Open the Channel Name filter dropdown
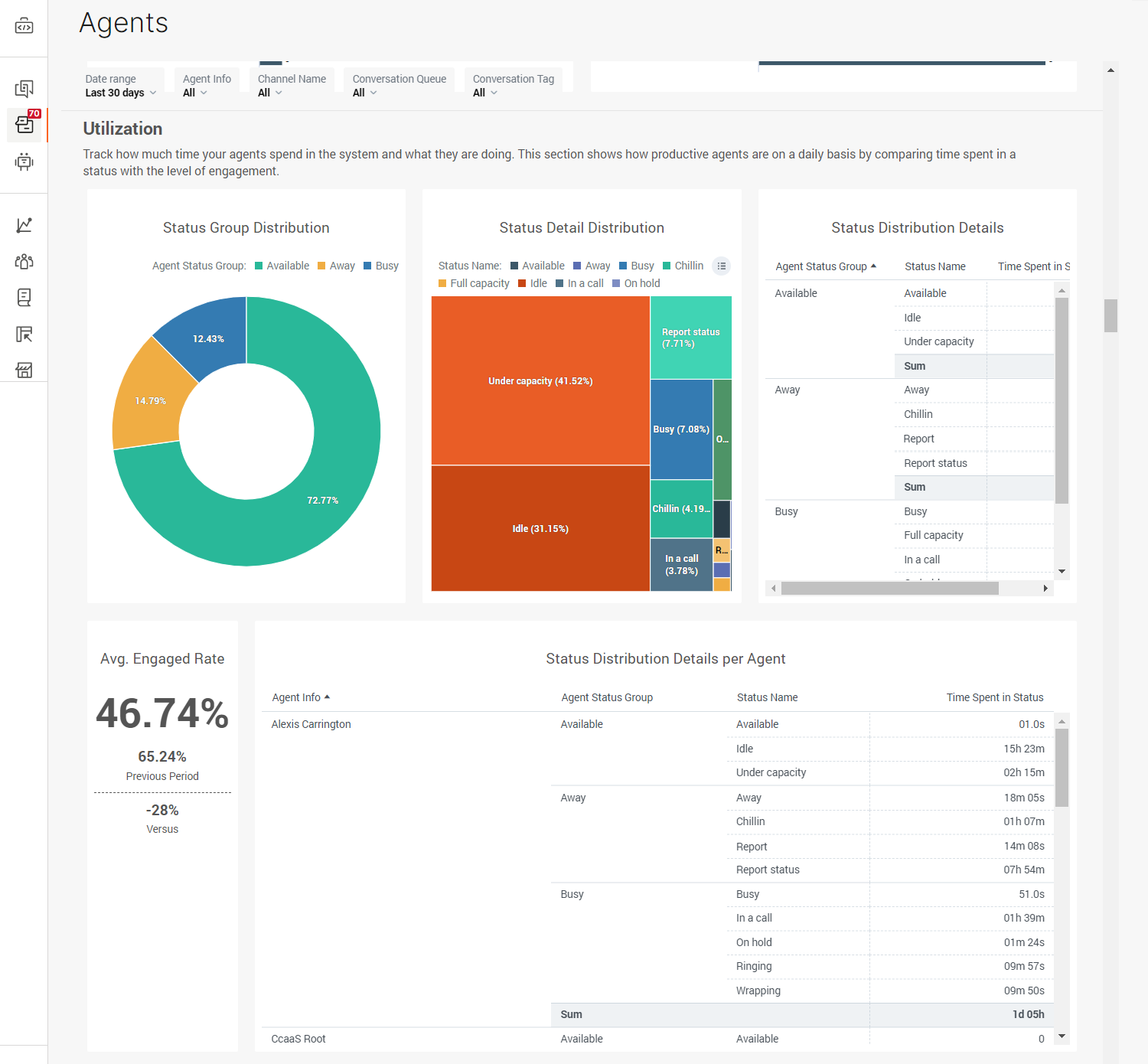Image resolution: width=1148 pixels, height=1064 pixels. [269, 93]
